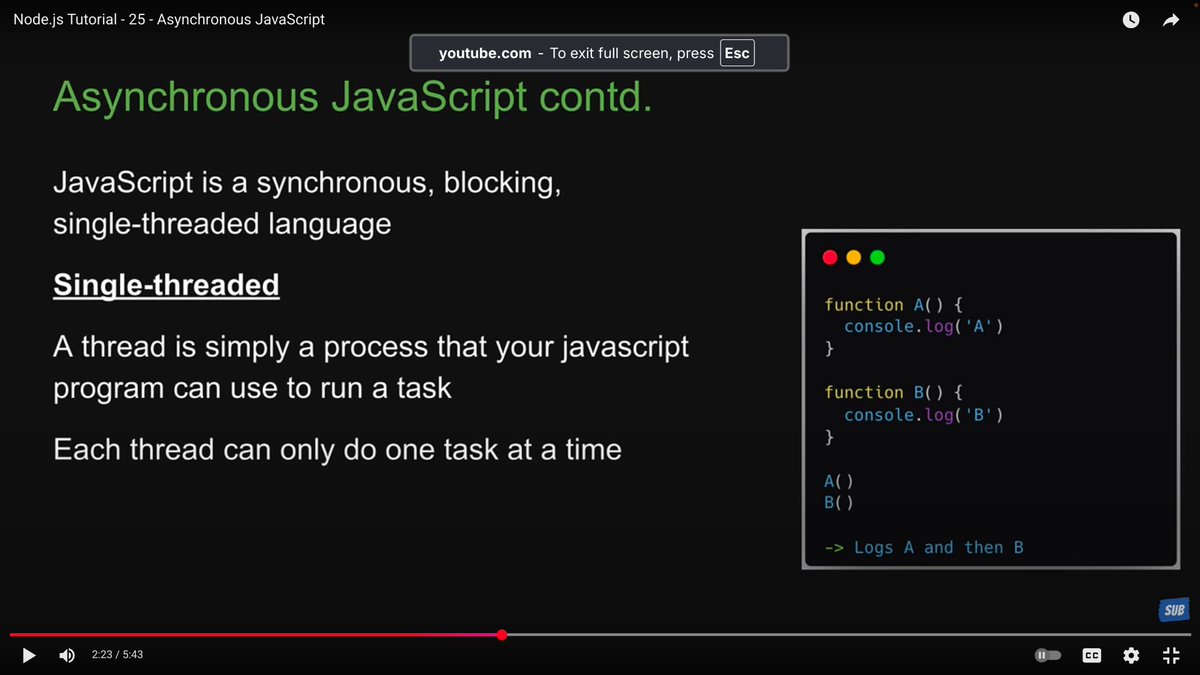Click the red dot in code window
Image resolution: width=1200 pixels, height=675 pixels.
click(x=829, y=257)
